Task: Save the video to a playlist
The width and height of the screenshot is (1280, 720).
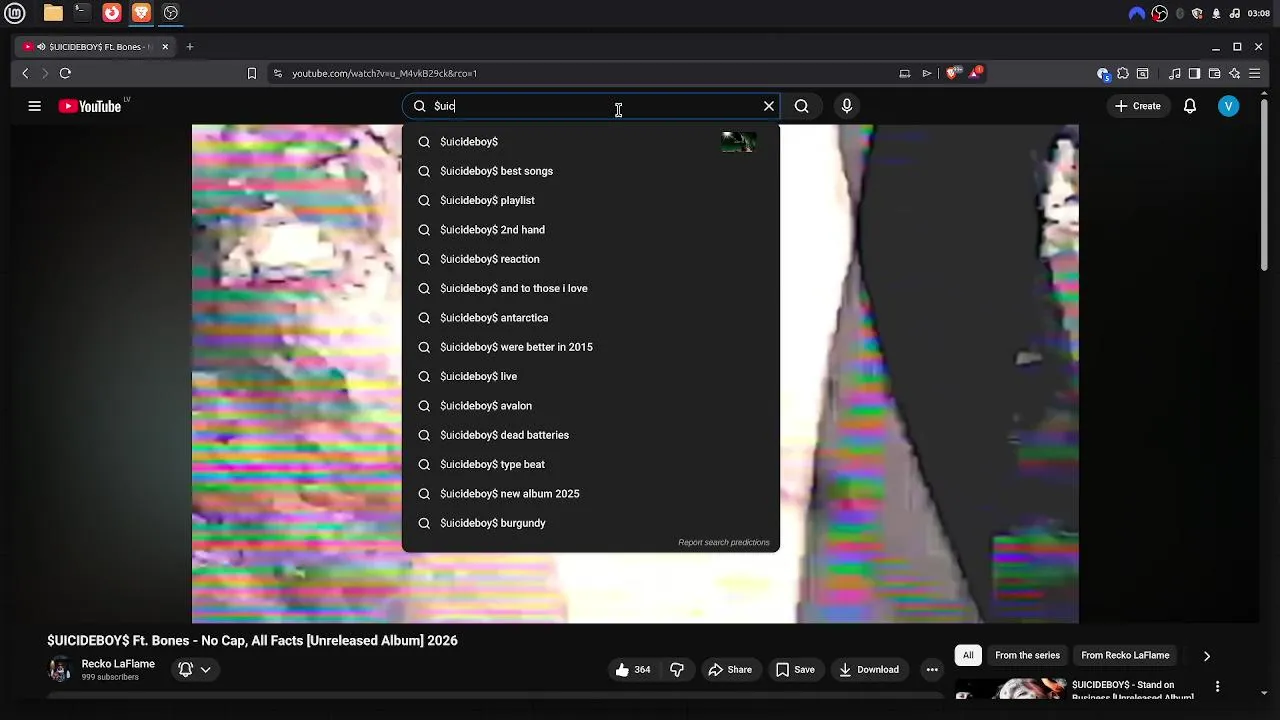Action: [x=795, y=670]
